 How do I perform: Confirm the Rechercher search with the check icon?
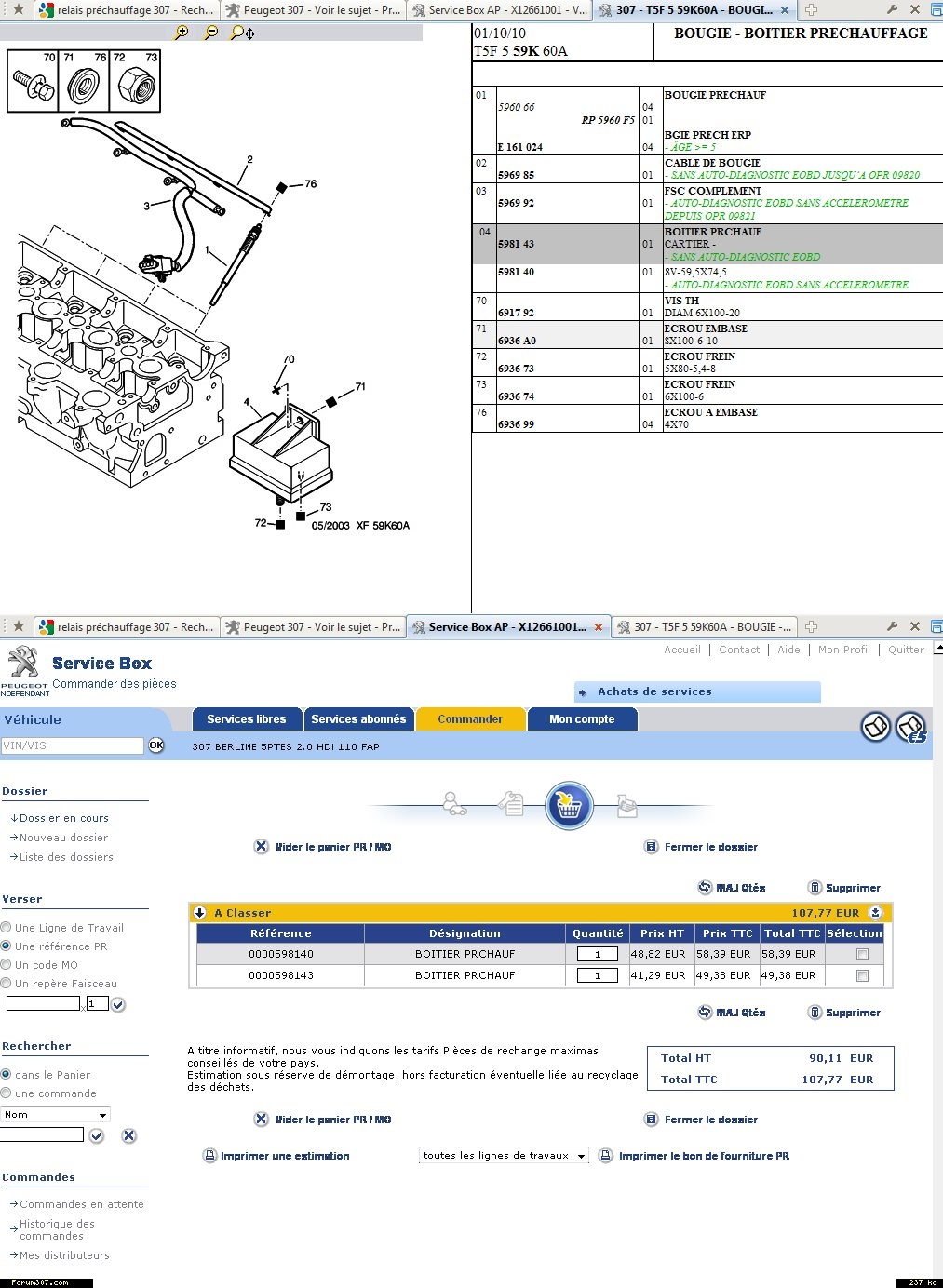pos(97,1135)
